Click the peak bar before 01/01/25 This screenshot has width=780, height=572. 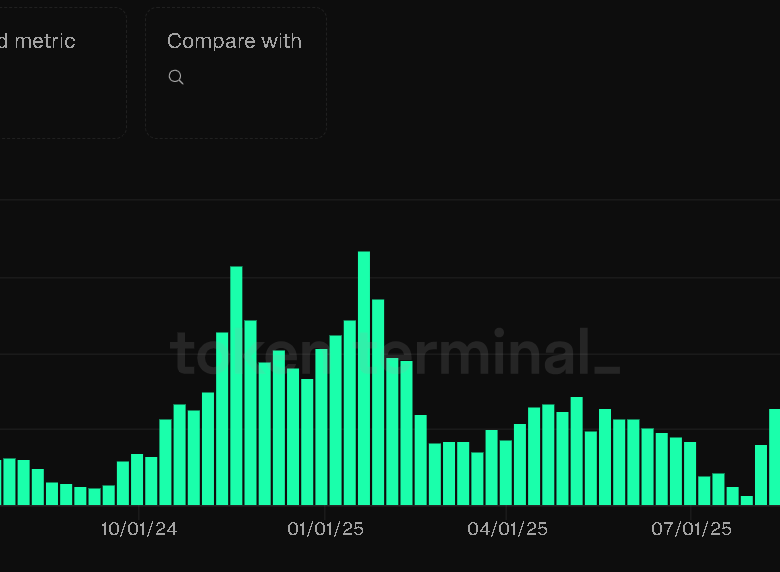click(x=236, y=385)
